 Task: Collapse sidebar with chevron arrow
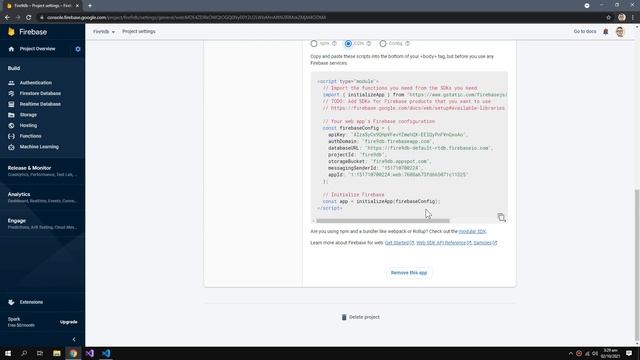[x=74, y=339]
